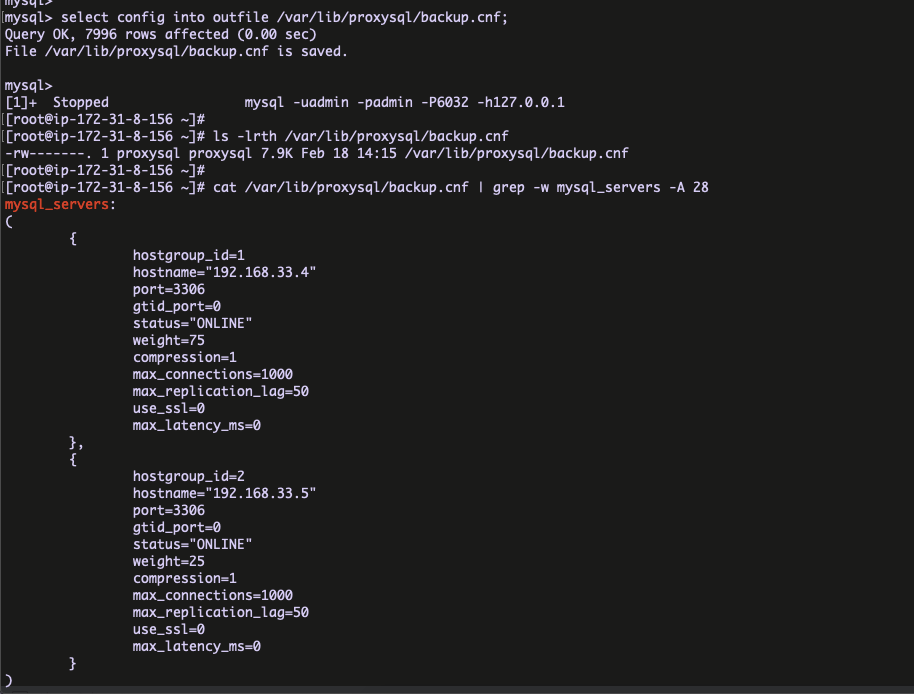Viewport: 914px width, 694px height.
Task: Click the red mysql_servers heading text
Action: [x=59, y=205]
